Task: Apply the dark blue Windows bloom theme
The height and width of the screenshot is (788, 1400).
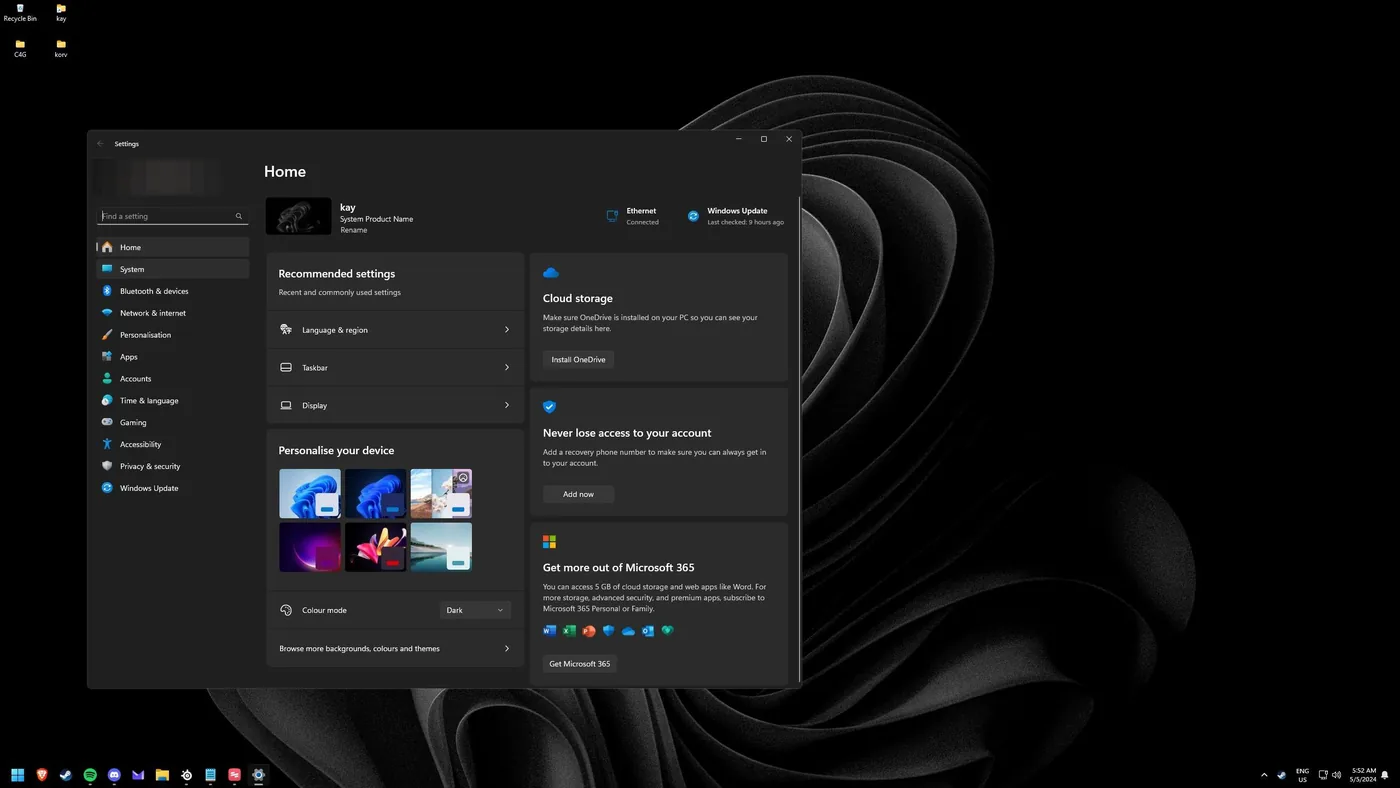Action: (x=376, y=493)
